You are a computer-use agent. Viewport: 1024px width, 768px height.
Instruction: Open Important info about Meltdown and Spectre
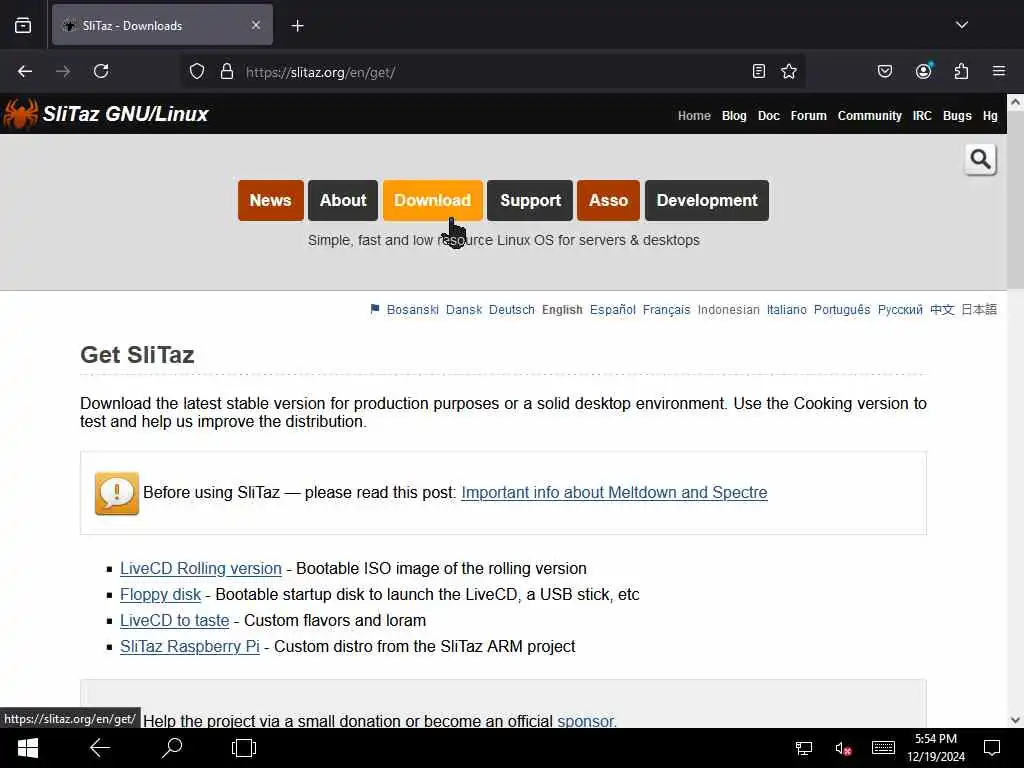point(614,492)
